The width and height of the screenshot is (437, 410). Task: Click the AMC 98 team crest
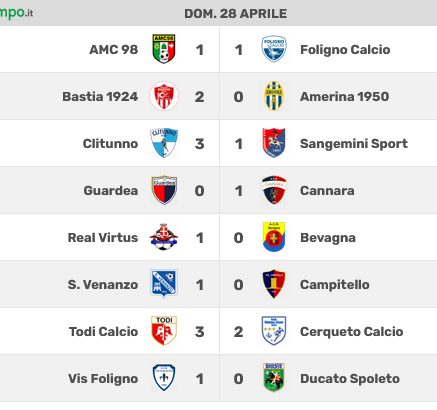(164, 49)
